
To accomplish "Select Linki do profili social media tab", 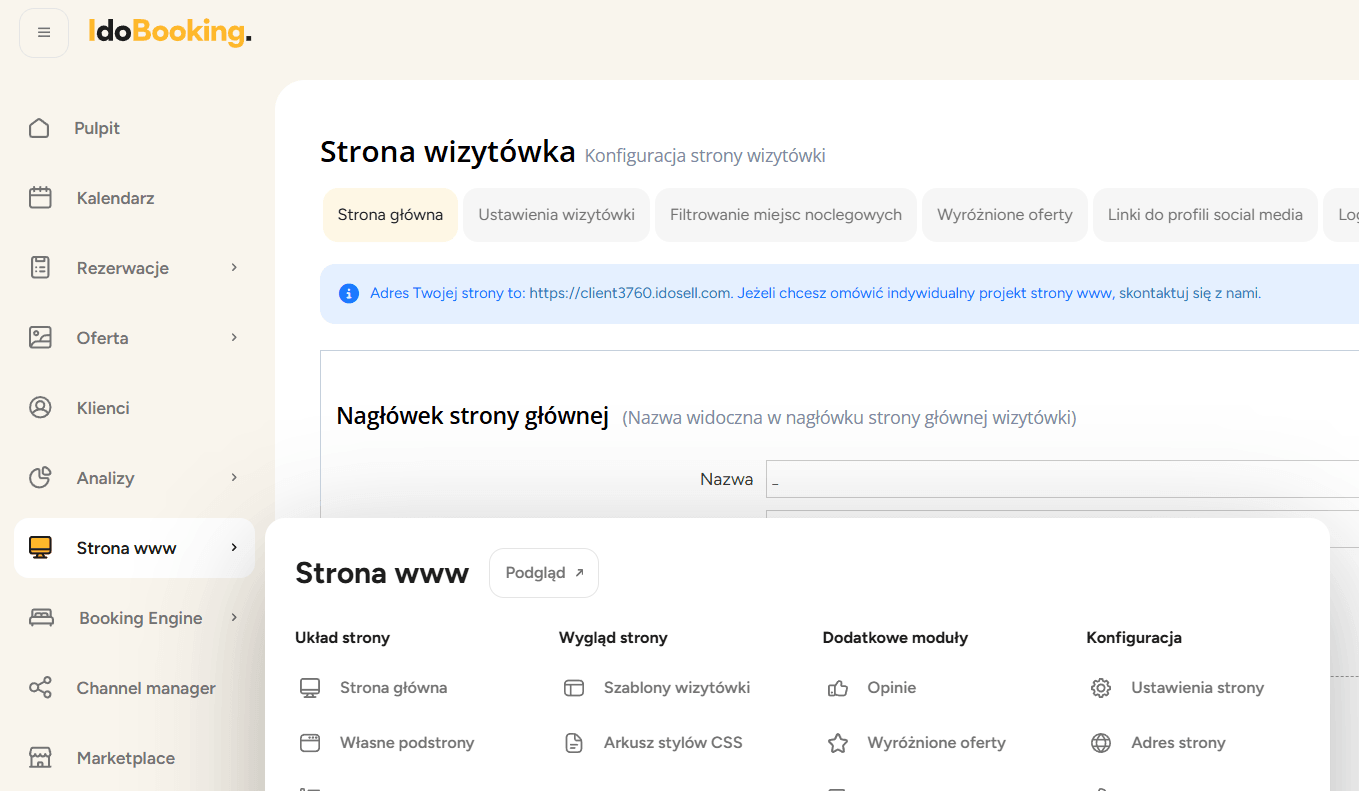I will pyautogui.click(x=1205, y=215).
